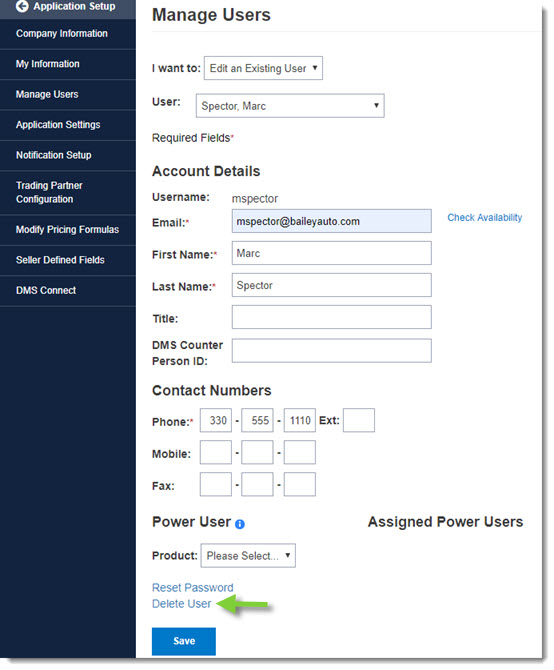Click the blue Save button

184,641
